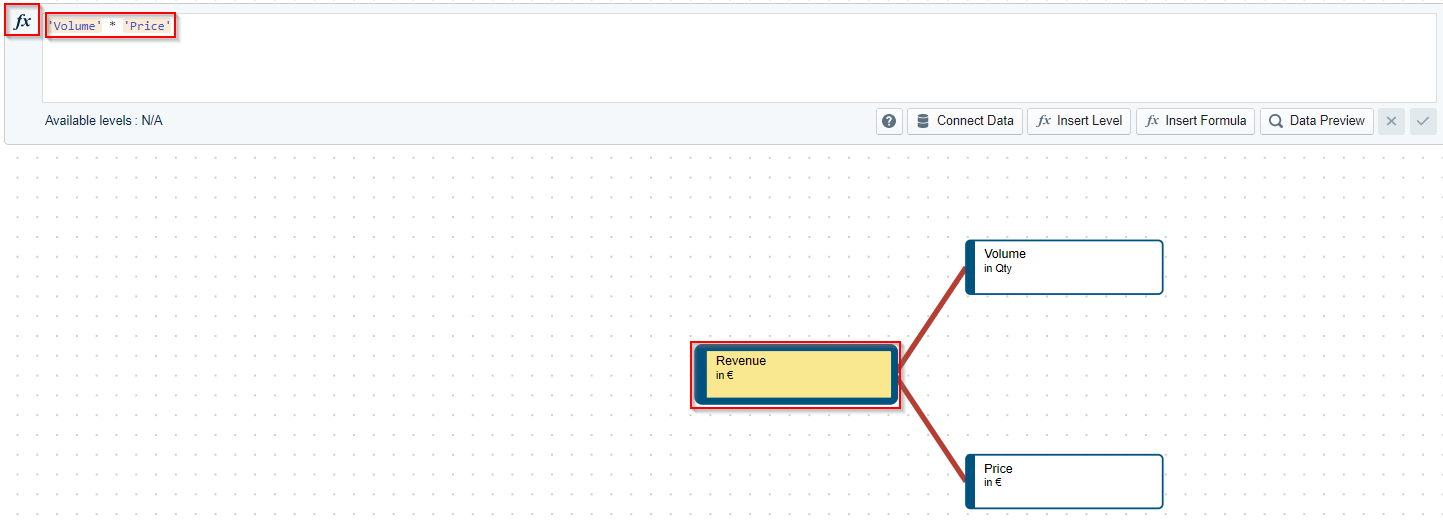This screenshot has width=1443, height=527.
Task: Open Data Preview
Action: 1316,121
